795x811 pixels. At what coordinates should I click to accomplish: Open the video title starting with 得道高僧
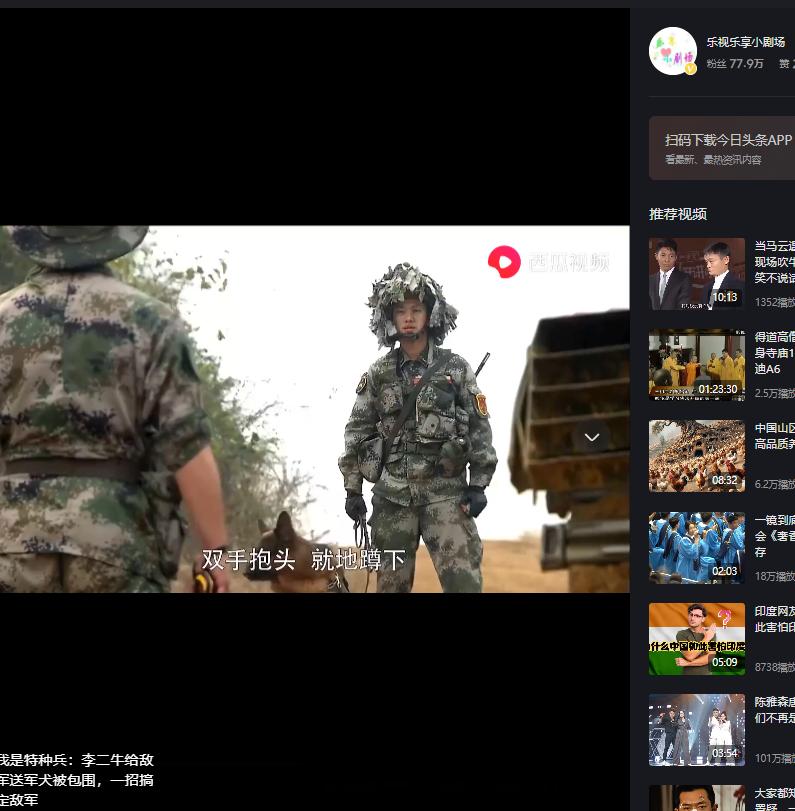(774, 353)
